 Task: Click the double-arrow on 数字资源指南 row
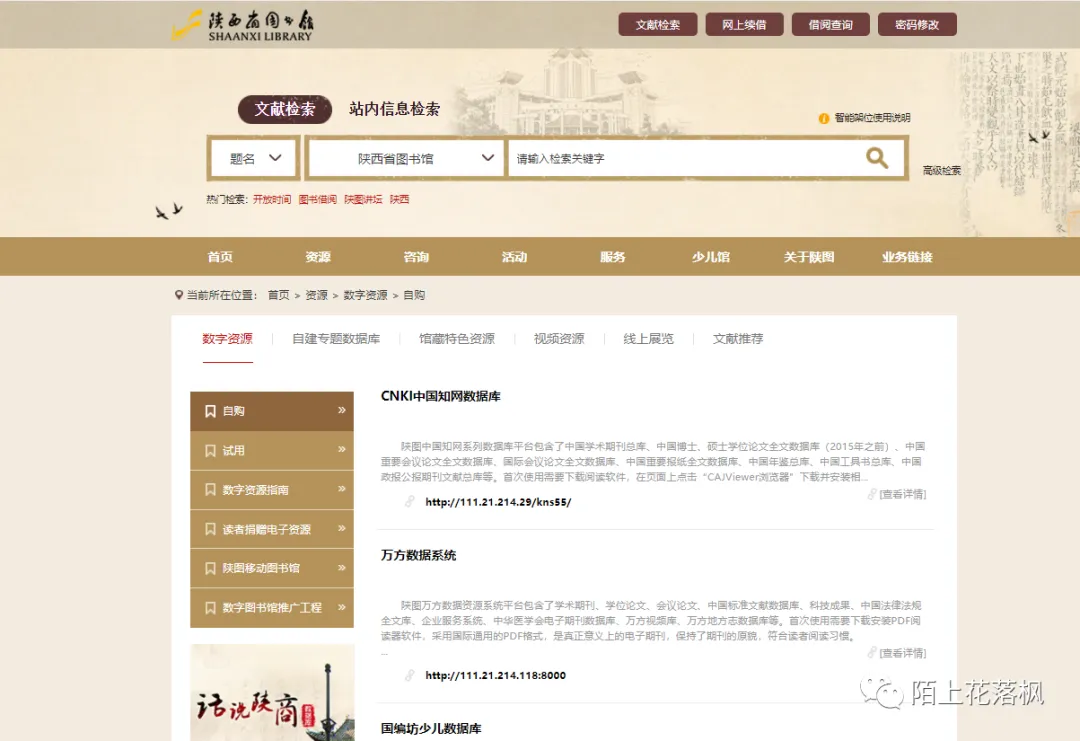342,488
